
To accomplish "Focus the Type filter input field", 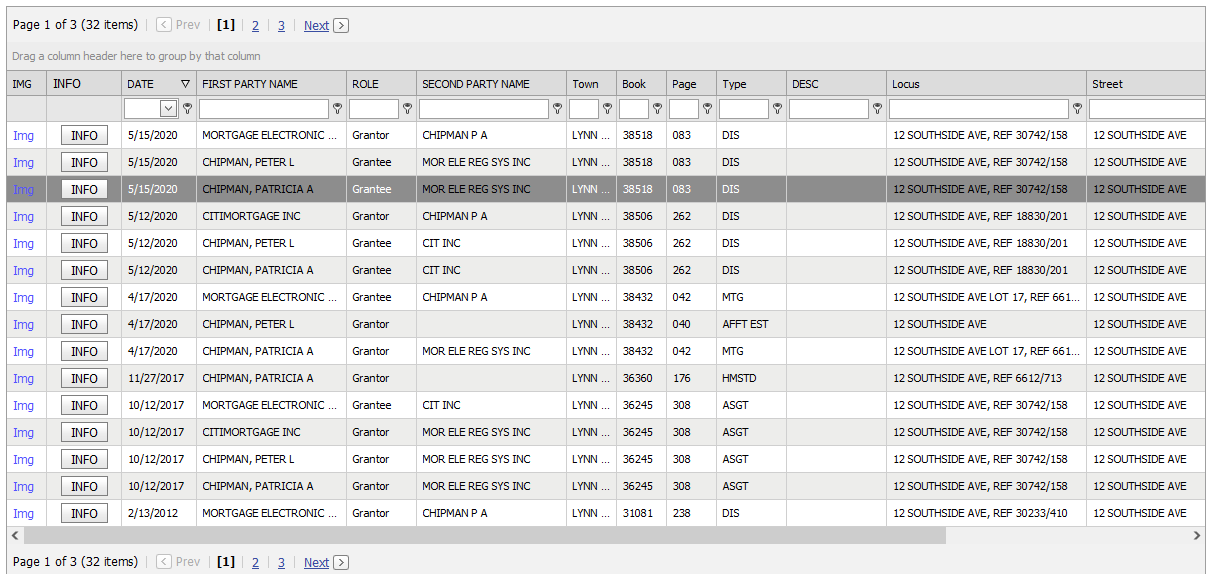I will [744, 109].
